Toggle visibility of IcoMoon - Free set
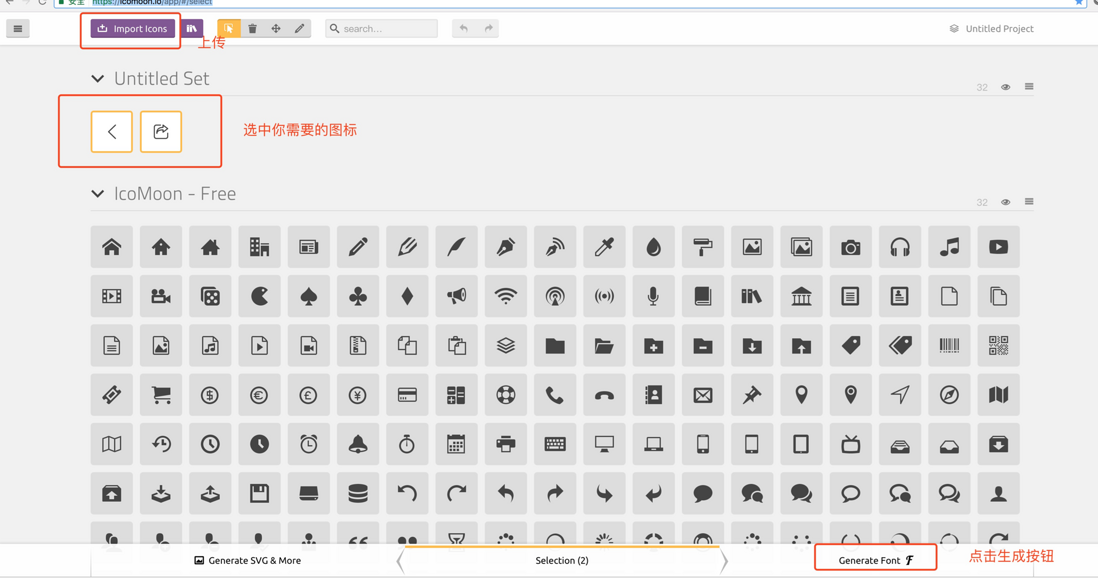 [1006, 202]
